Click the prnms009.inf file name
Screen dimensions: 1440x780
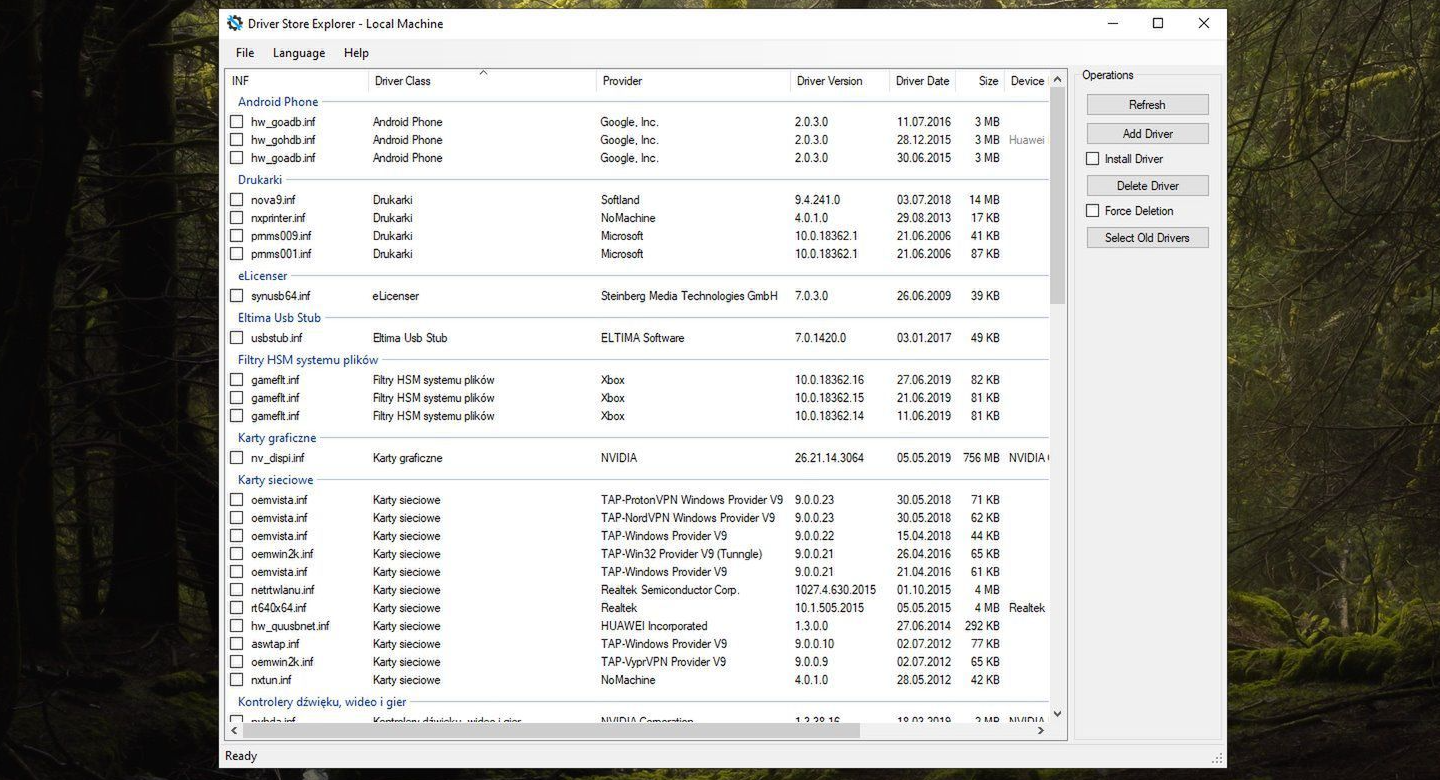coord(281,236)
